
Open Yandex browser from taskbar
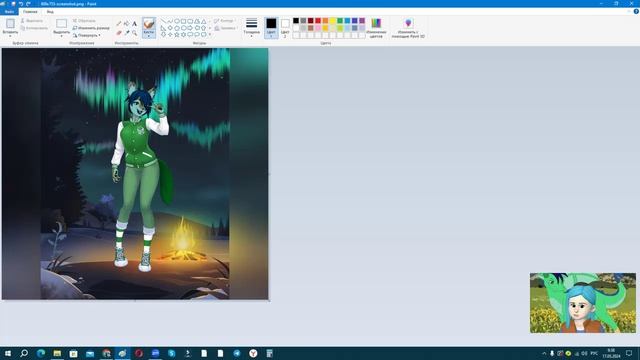click(253, 353)
